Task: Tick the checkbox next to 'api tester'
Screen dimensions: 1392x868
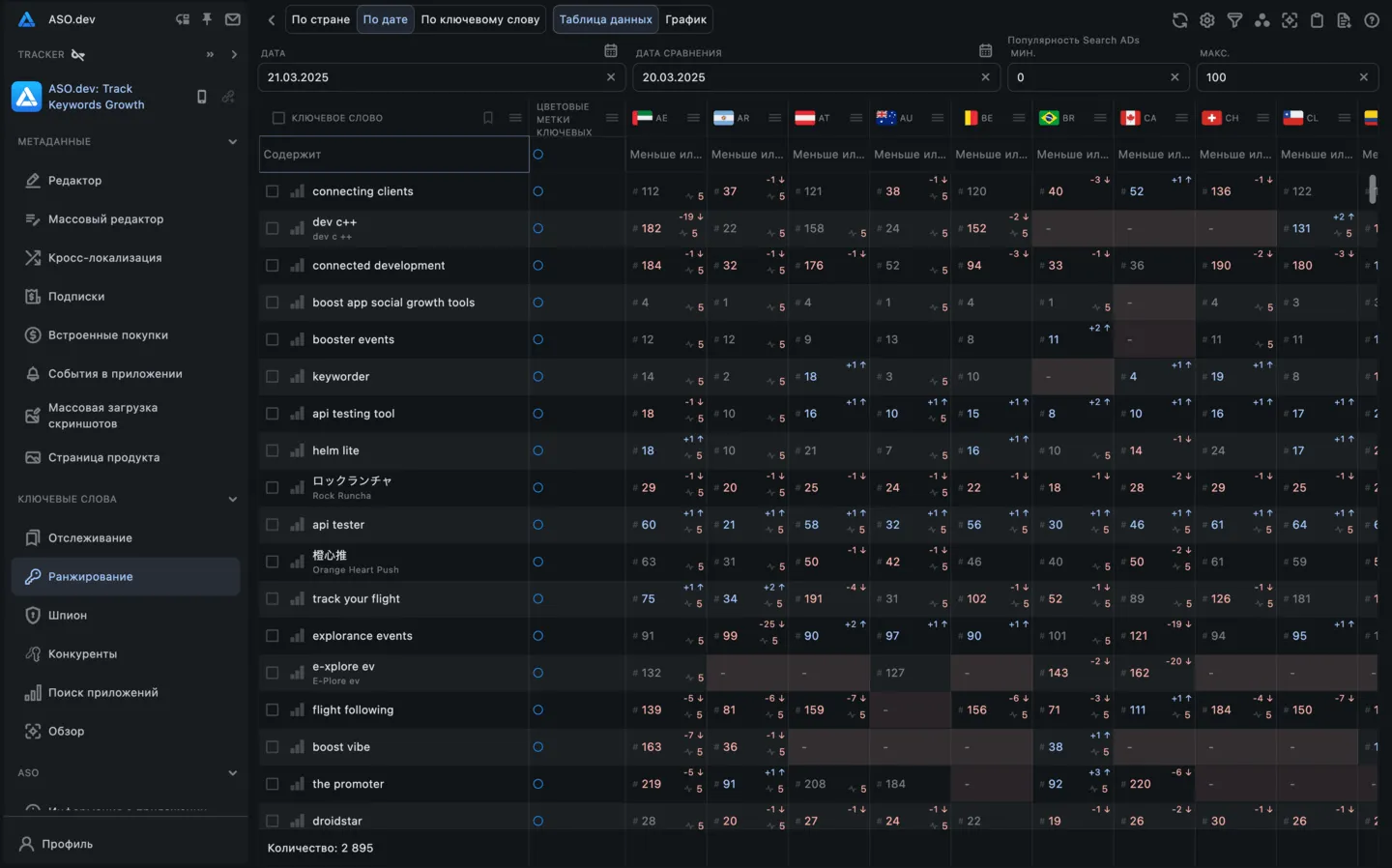Action: click(273, 525)
